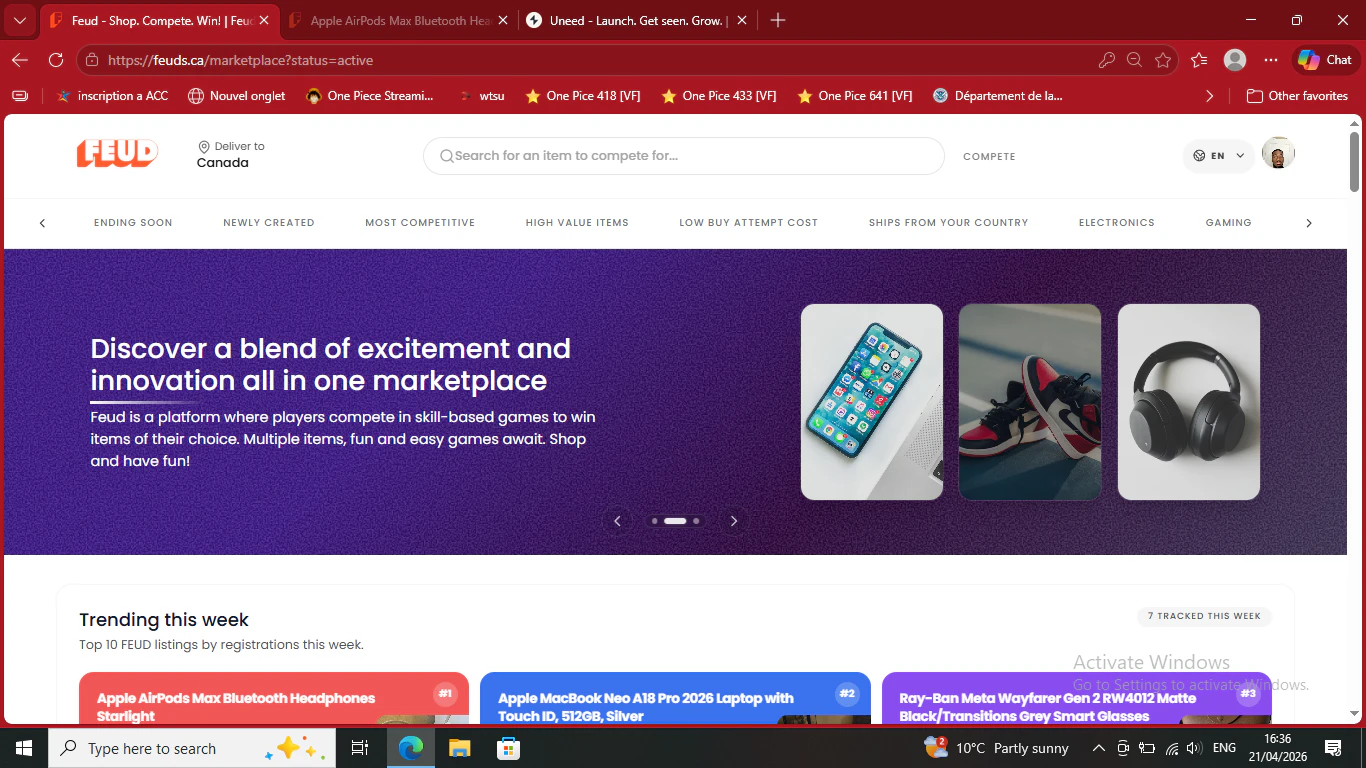The height and width of the screenshot is (768, 1366).
Task: Click the password key icon in address bar
Action: tap(1106, 60)
